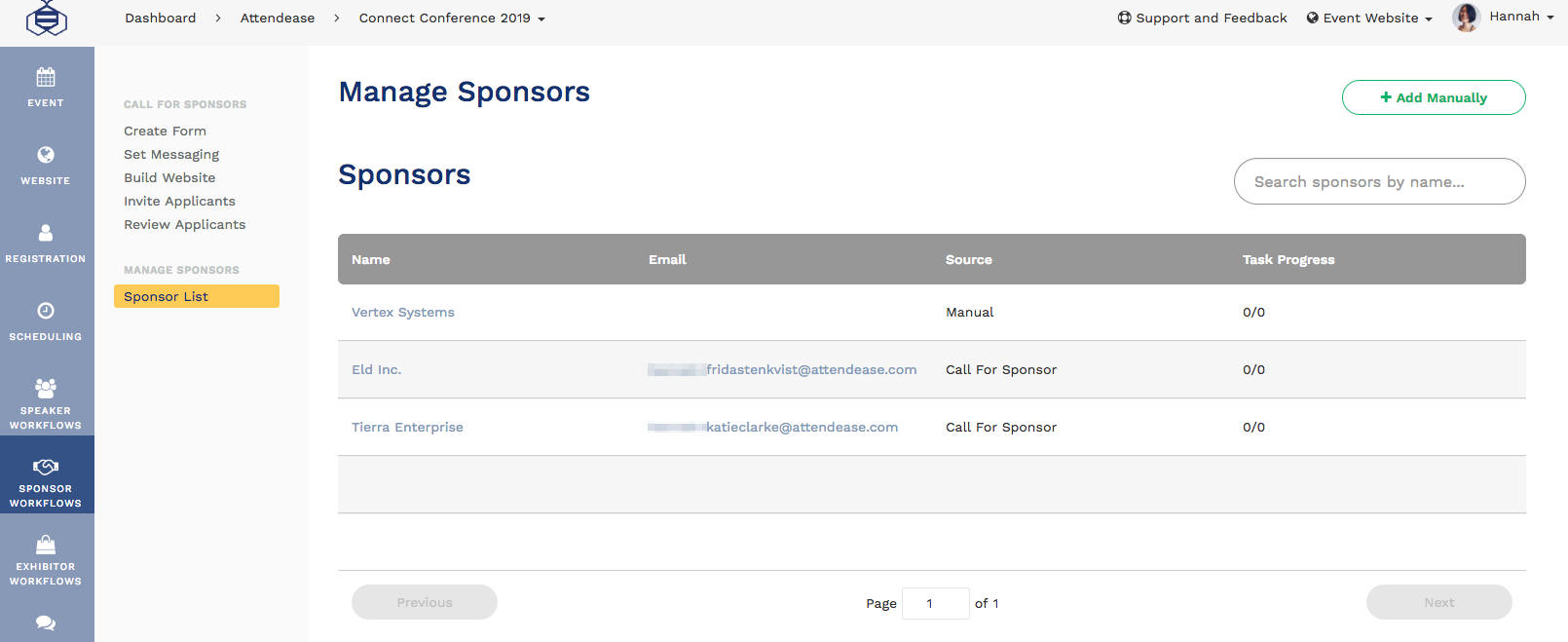This screenshot has height=642, width=1568.
Task: Click the Support and Feedback life ring icon
Action: pos(1123,17)
